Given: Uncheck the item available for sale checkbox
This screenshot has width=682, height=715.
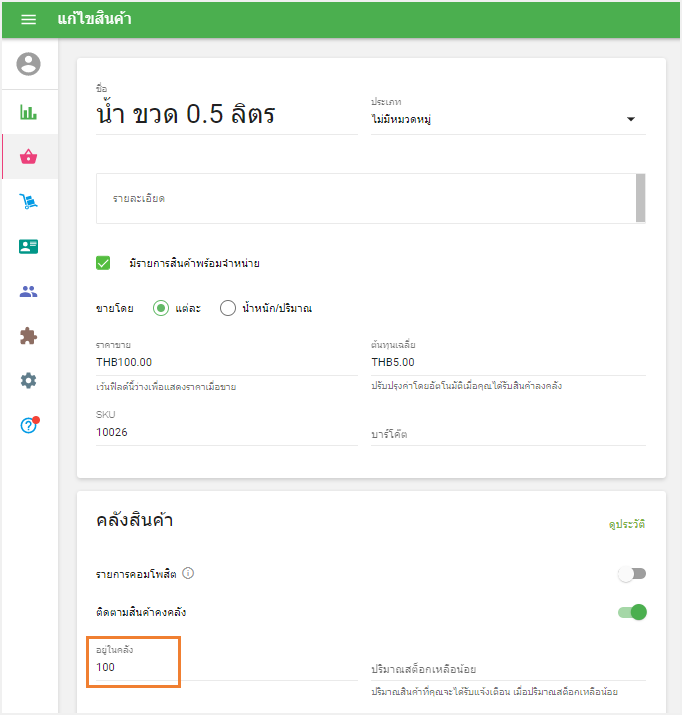Looking at the screenshot, I should click(103, 263).
